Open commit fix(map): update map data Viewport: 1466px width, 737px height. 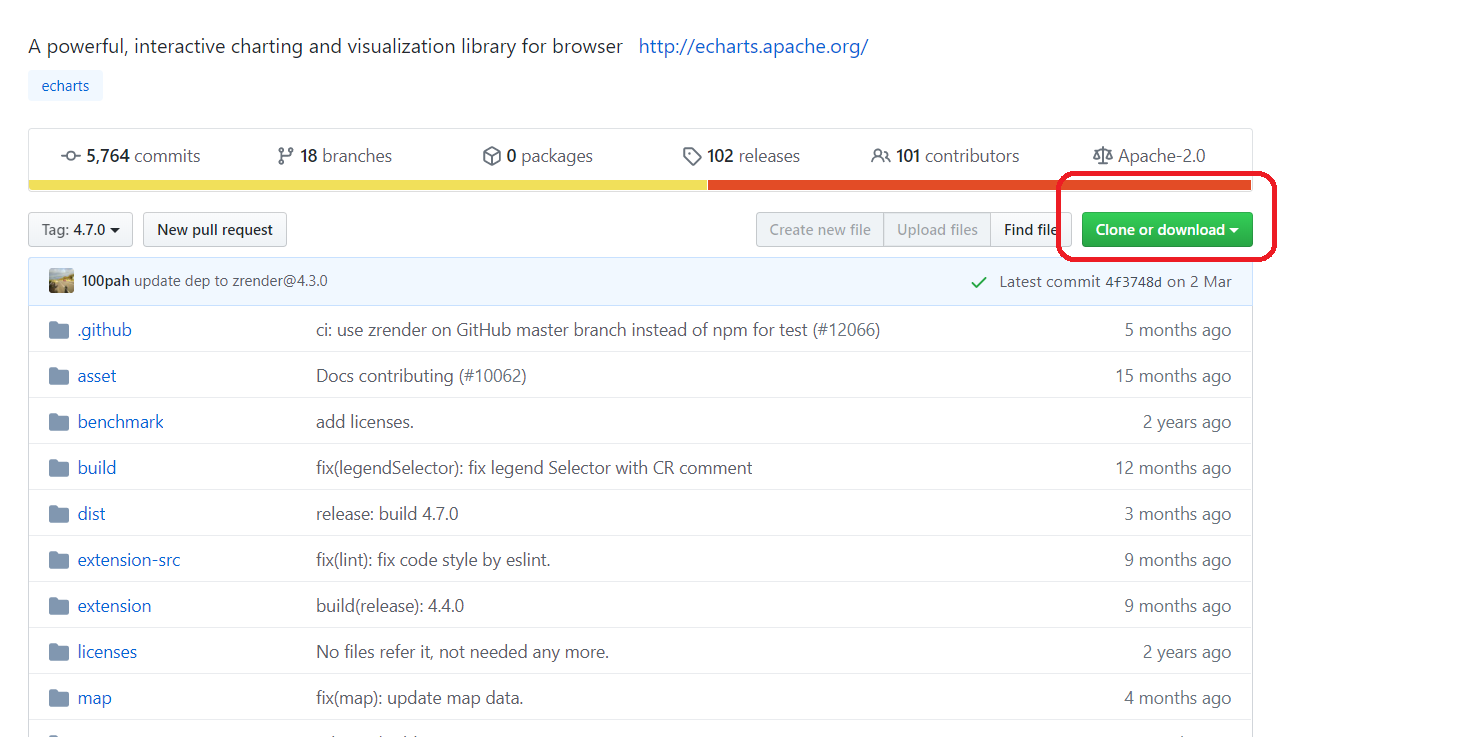click(419, 698)
